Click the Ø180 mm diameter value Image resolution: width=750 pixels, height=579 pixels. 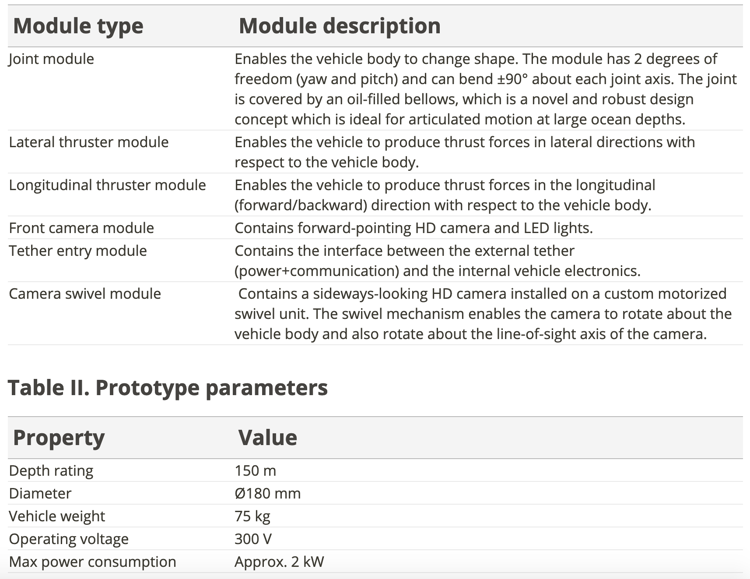click(x=267, y=493)
